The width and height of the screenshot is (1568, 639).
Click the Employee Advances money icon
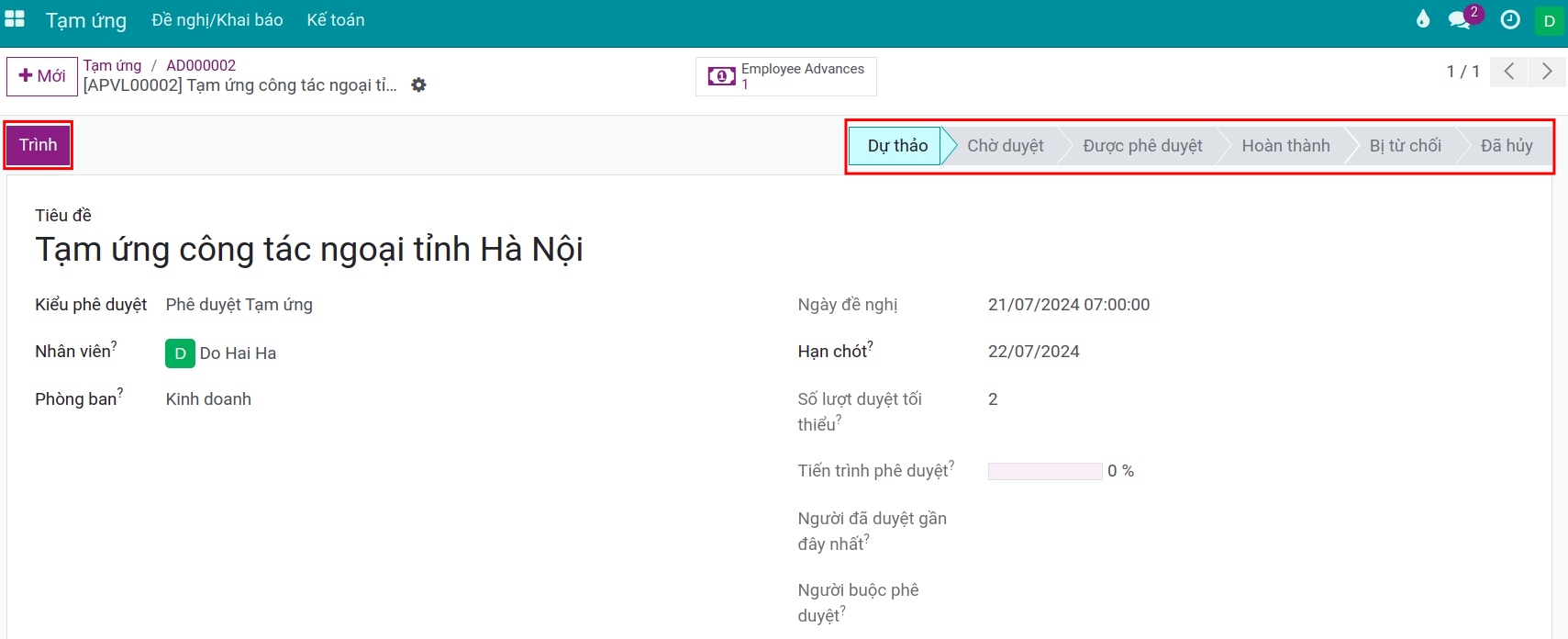click(721, 76)
